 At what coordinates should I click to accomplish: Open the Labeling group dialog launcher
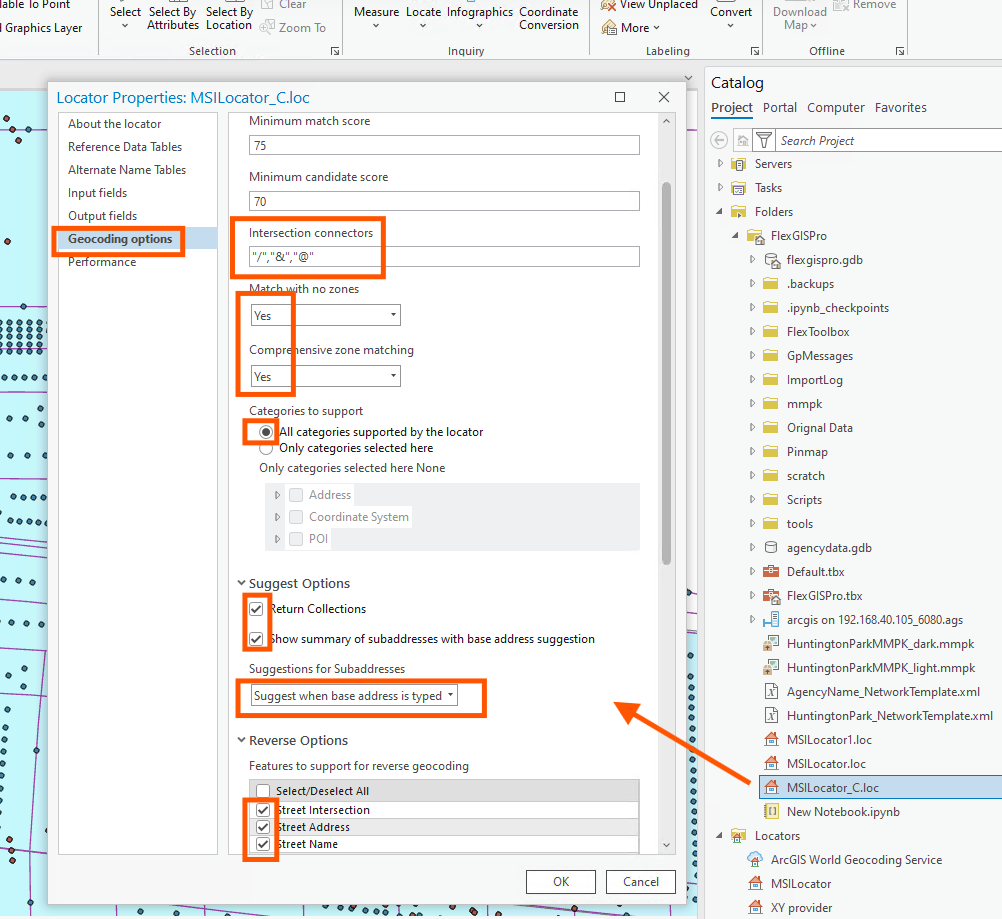[755, 50]
